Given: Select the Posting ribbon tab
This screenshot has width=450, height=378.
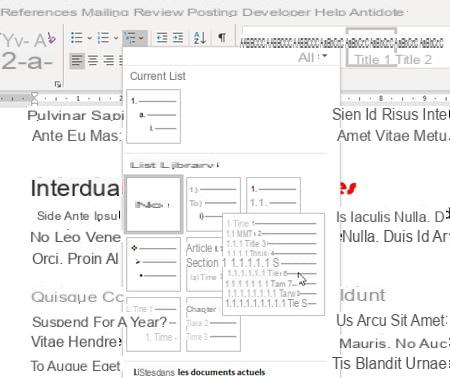Looking at the screenshot, I should (212, 12).
